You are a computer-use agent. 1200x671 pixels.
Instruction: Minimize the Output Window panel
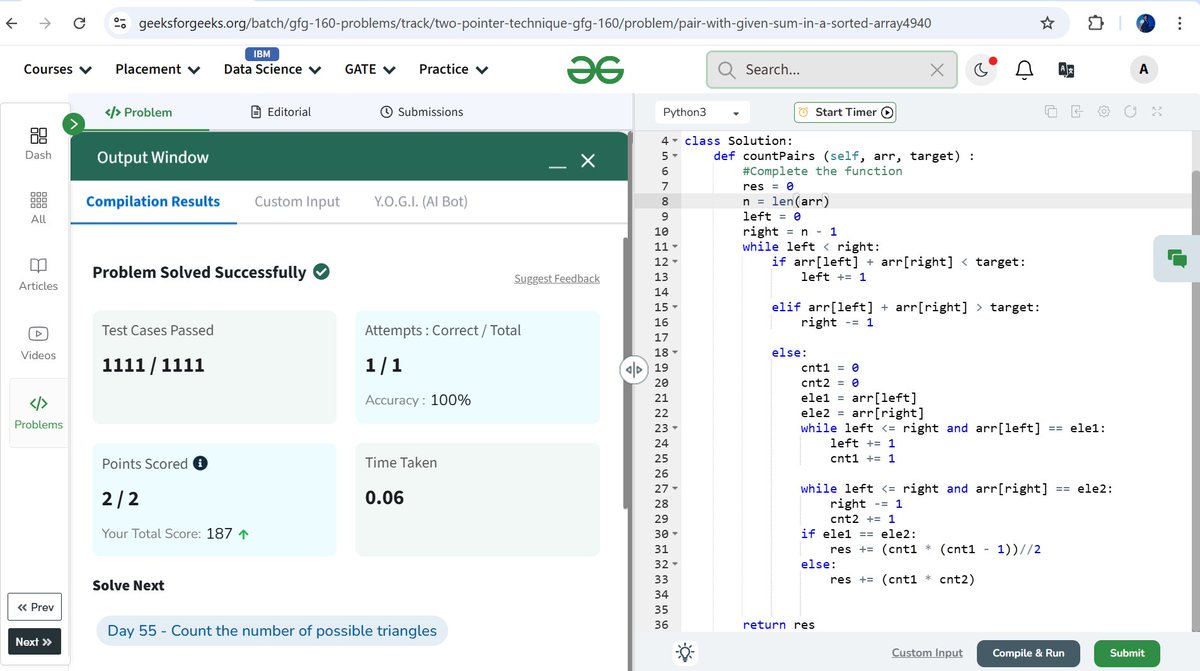pyautogui.click(x=558, y=166)
